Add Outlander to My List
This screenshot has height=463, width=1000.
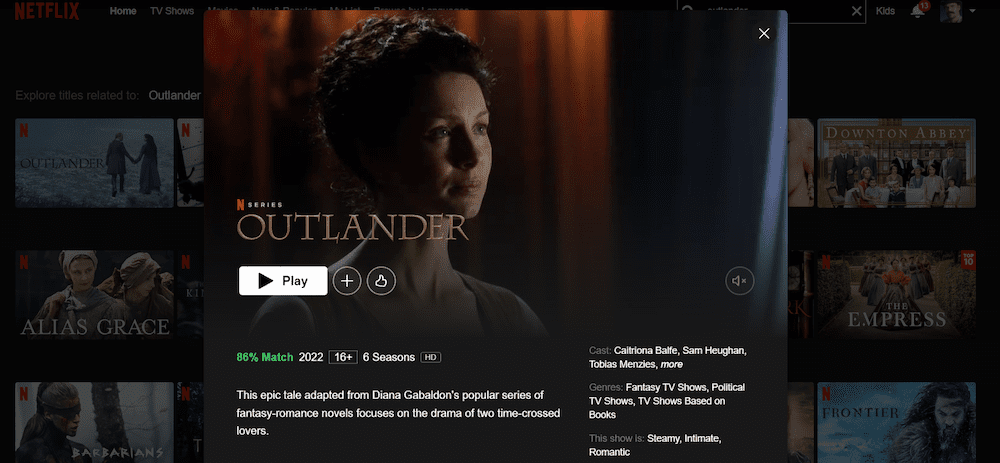pyautogui.click(x=347, y=281)
